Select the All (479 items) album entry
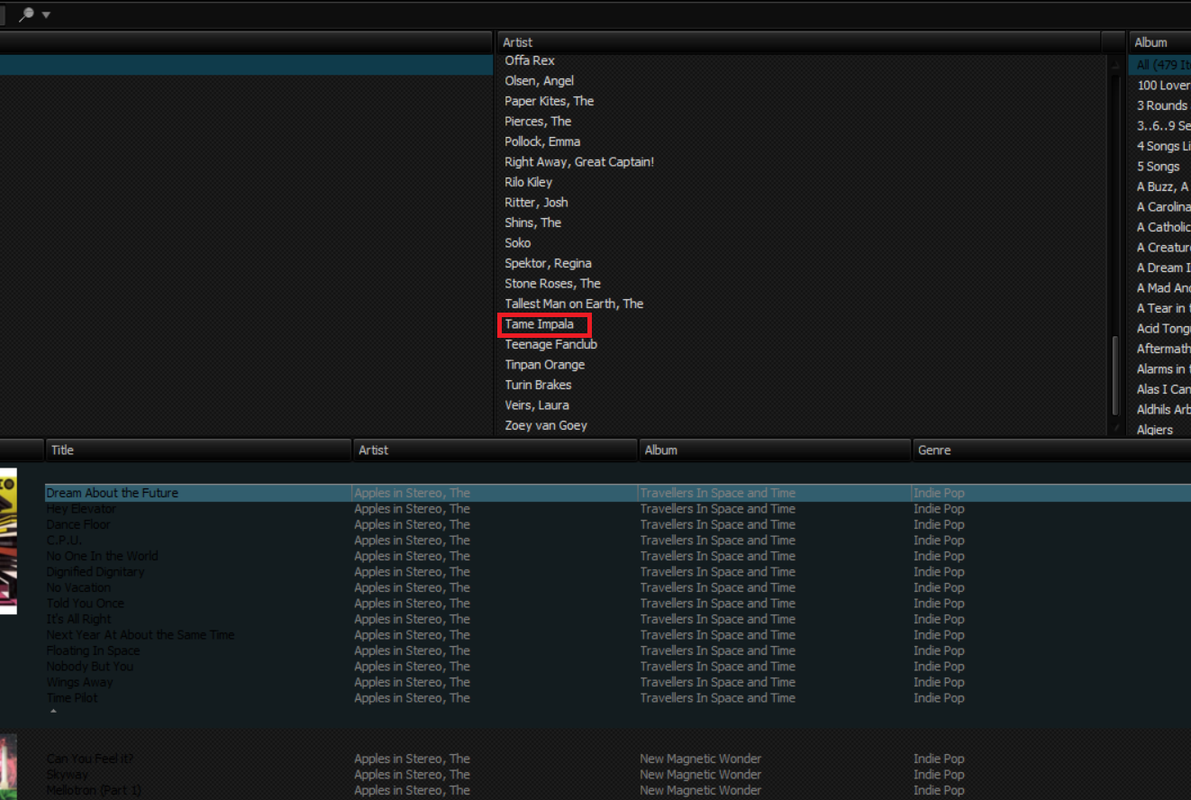Screen dimensions: 1191x800 [x=1160, y=65]
